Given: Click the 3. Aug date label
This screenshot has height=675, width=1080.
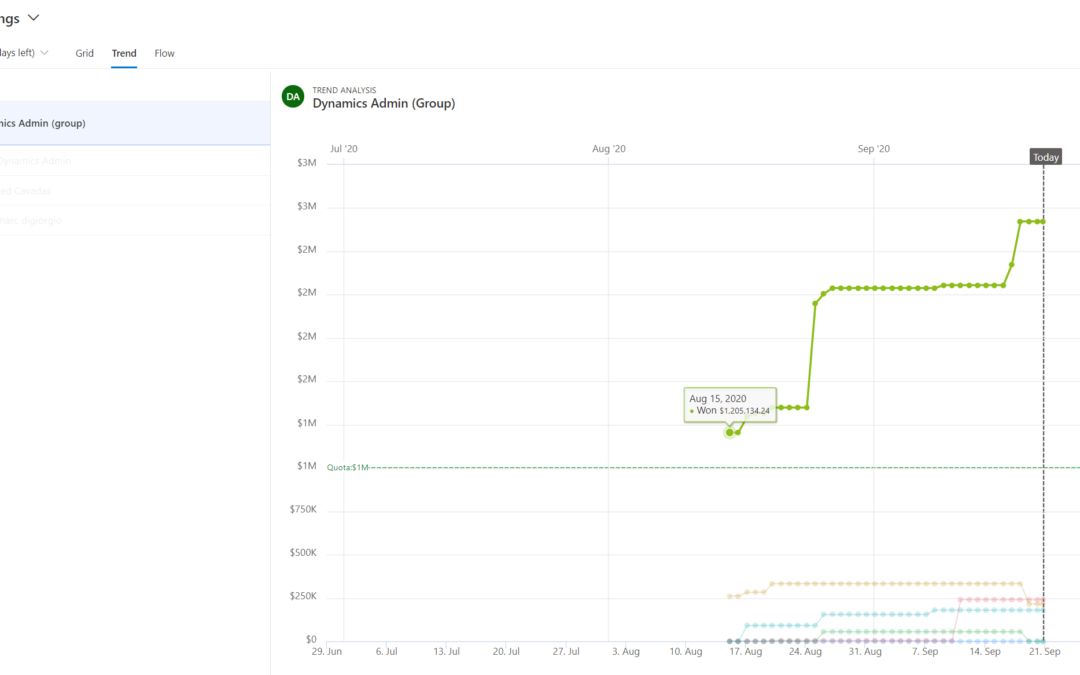Looking at the screenshot, I should [625, 652].
